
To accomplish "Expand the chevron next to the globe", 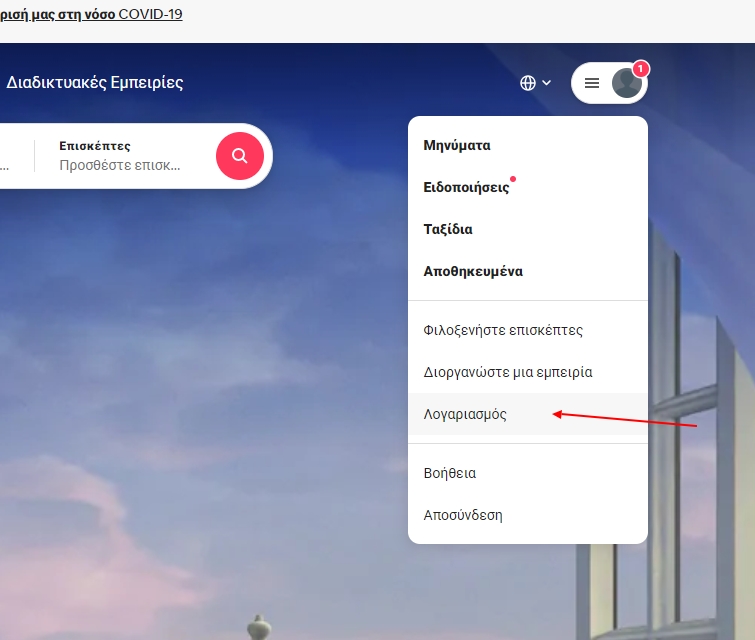I will (x=547, y=83).
